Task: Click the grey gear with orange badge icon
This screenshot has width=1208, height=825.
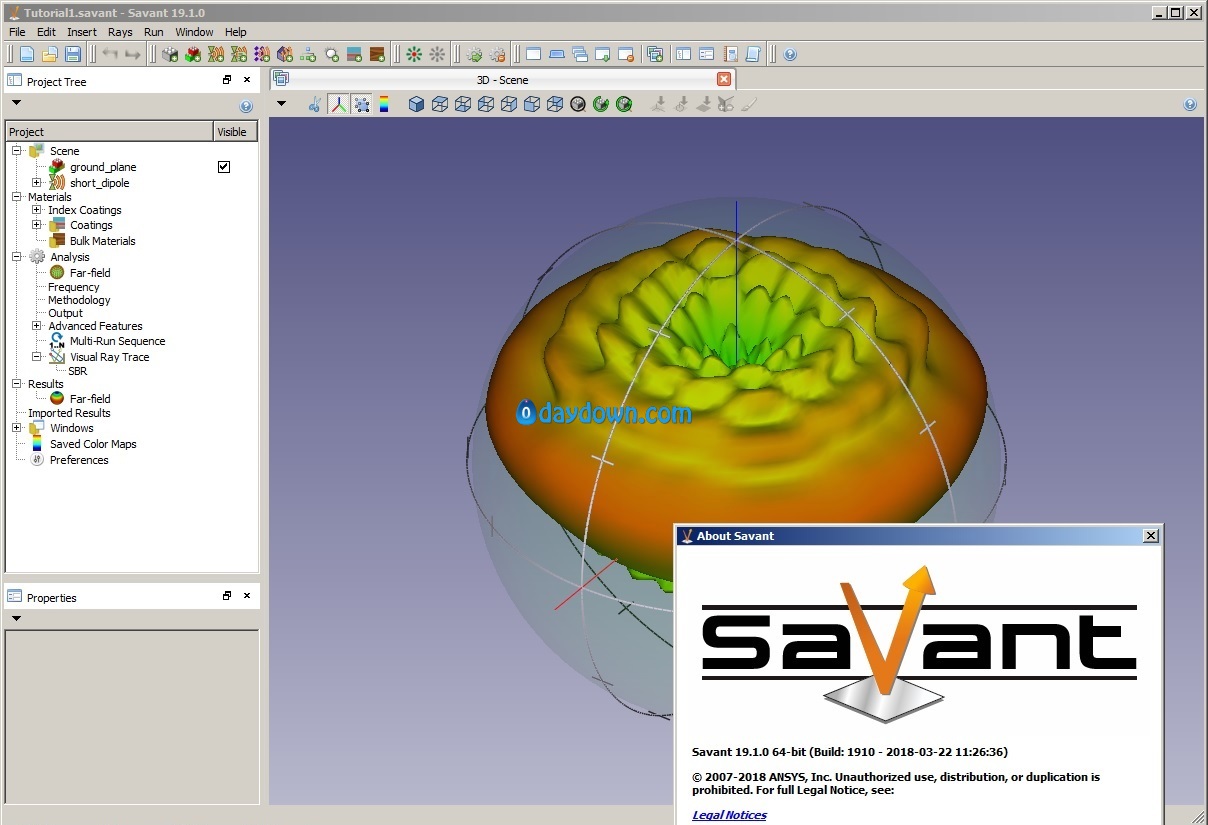Action: (x=498, y=54)
